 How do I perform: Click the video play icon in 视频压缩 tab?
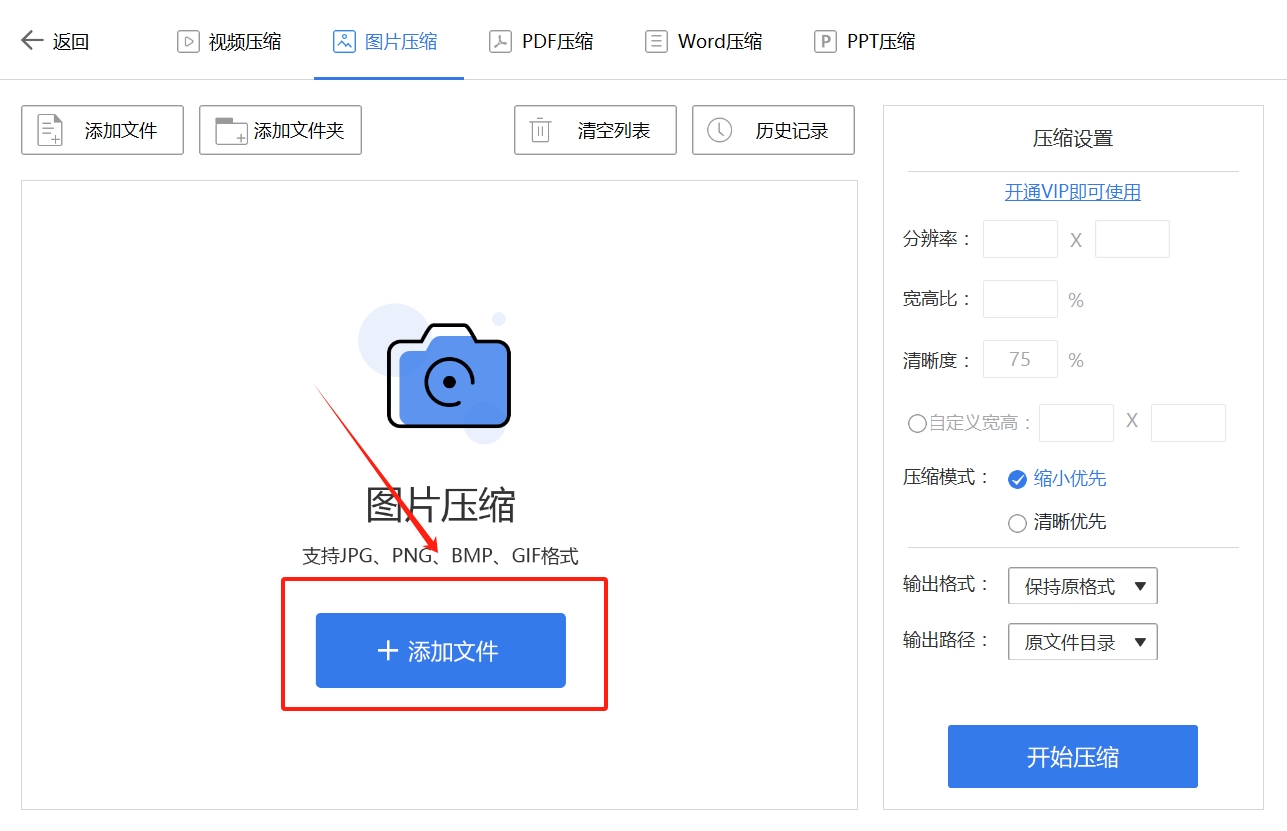tap(188, 41)
